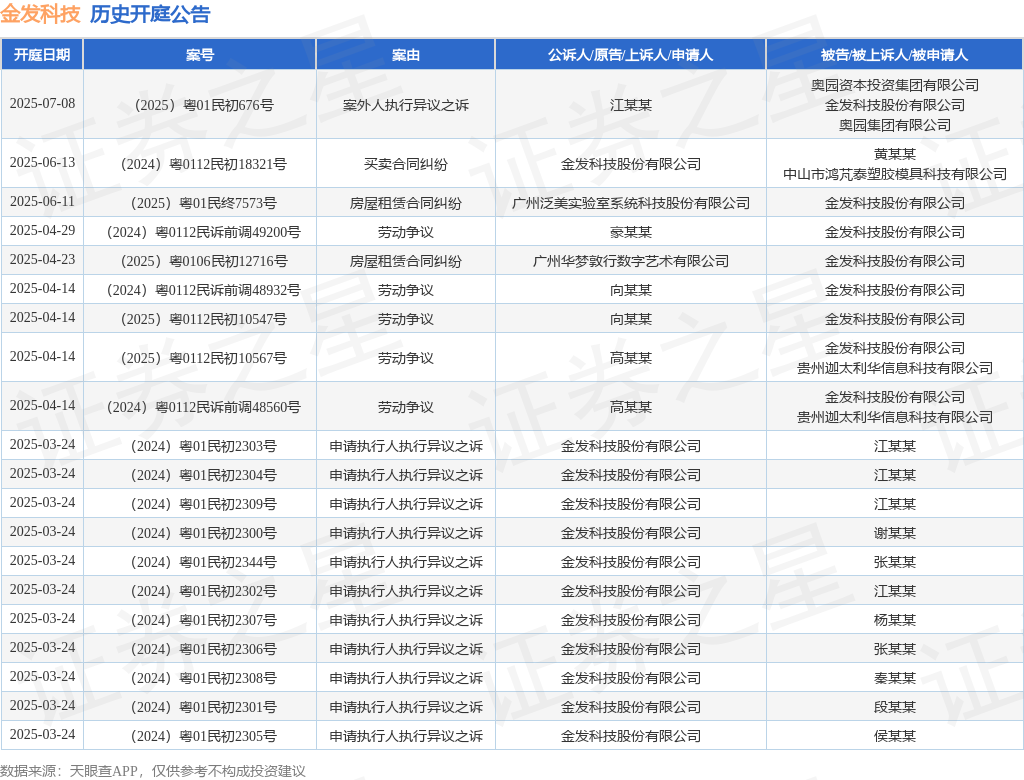1024x780 pixels.
Task: Select case number (2025)粤0112民初10567号
Action: pos(204,358)
